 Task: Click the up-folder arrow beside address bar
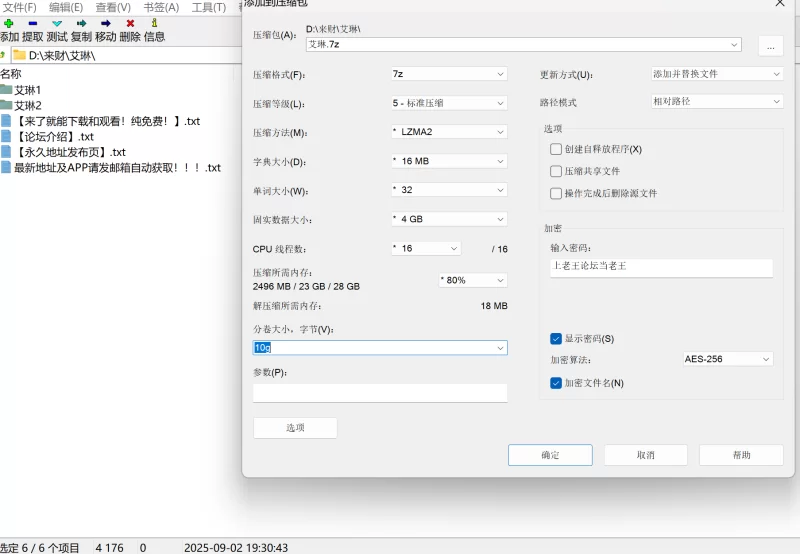coord(3,55)
